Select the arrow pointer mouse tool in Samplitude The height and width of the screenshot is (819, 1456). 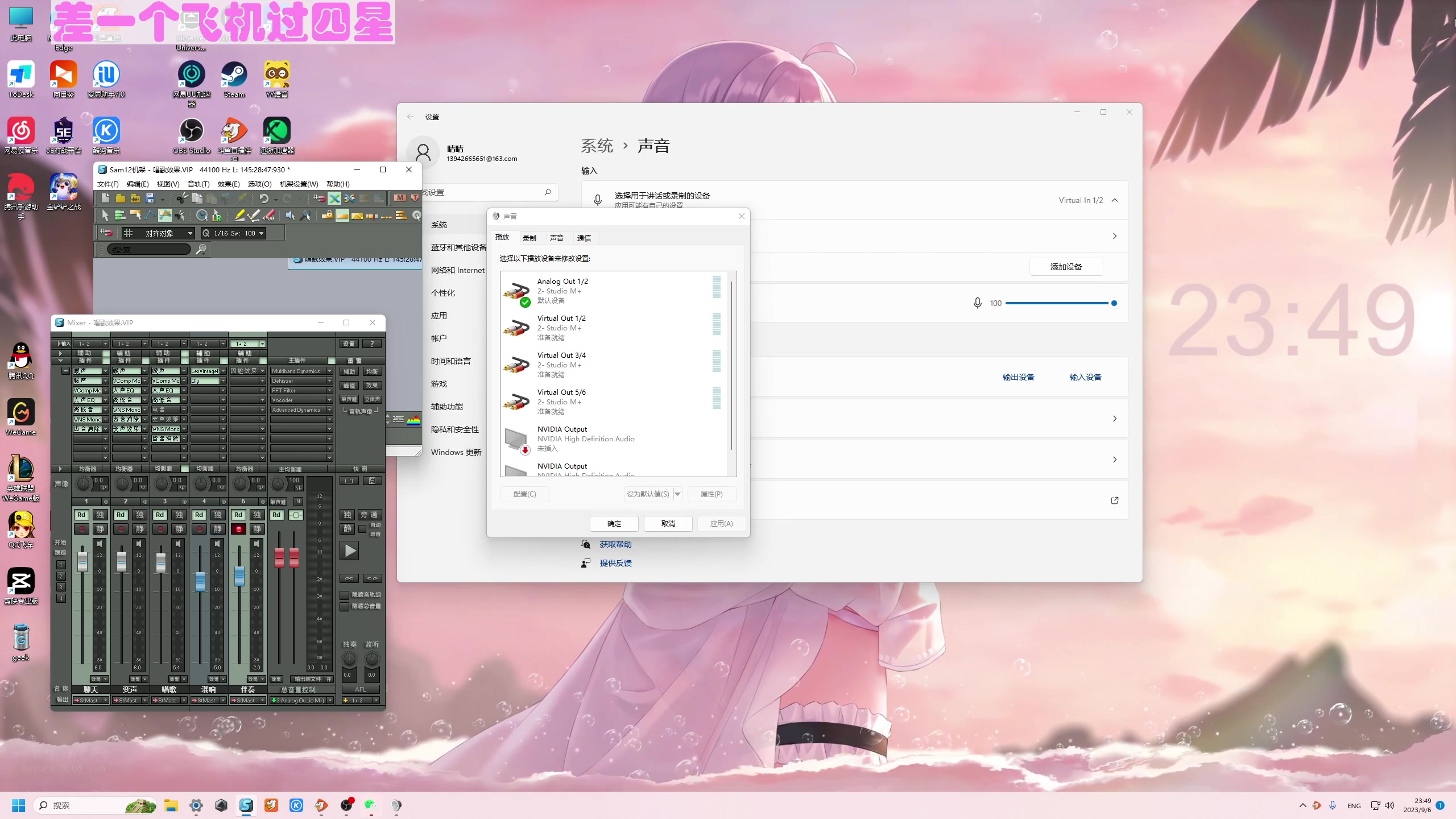pyautogui.click(x=105, y=215)
